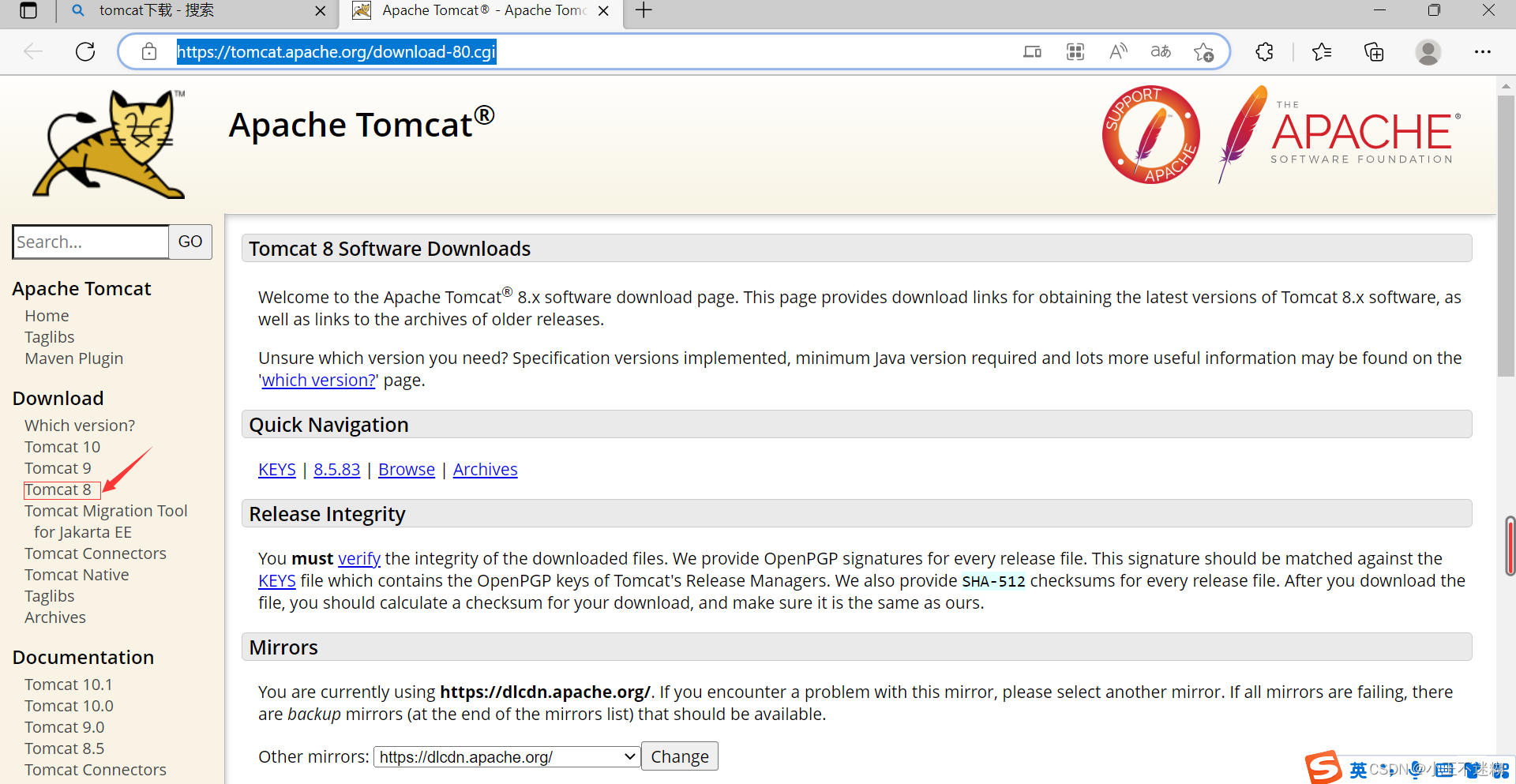
Task: Switch to the tomcat下载 search tab
Action: 197,11
